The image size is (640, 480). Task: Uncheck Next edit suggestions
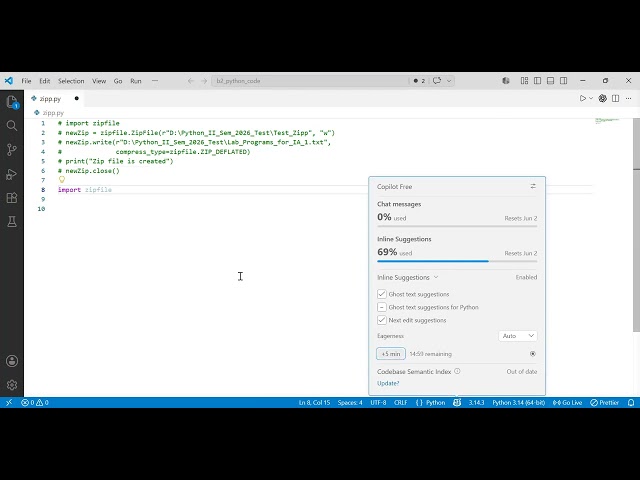click(x=382, y=320)
